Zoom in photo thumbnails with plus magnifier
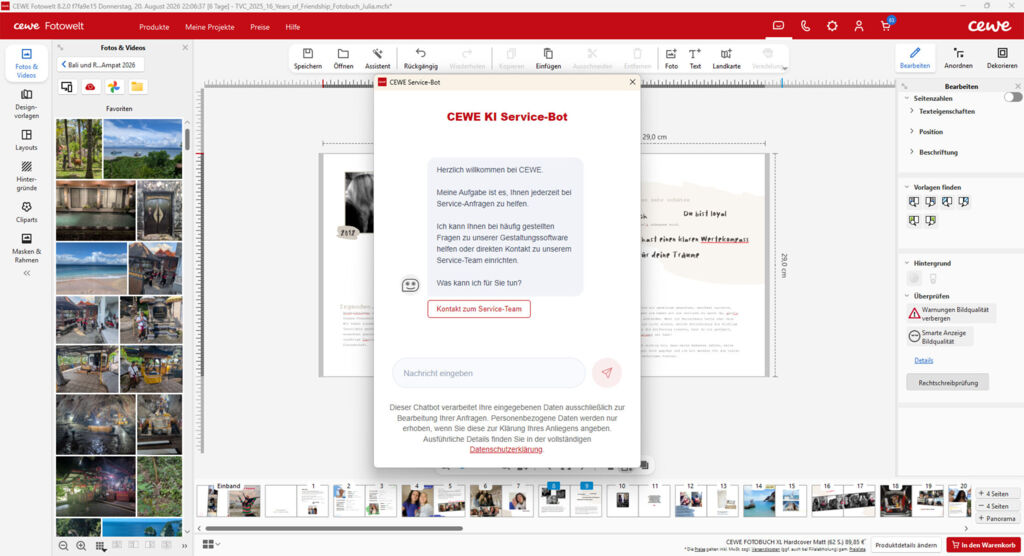The width and height of the screenshot is (1024, 556). point(81,546)
